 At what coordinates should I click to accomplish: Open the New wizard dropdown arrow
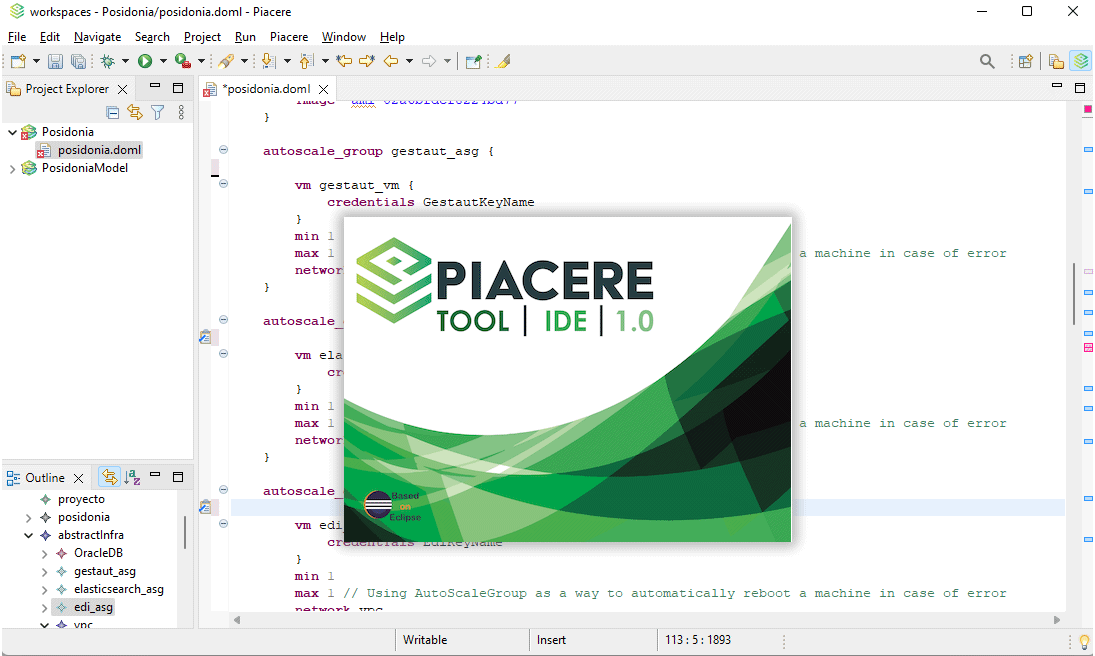click(x=36, y=61)
